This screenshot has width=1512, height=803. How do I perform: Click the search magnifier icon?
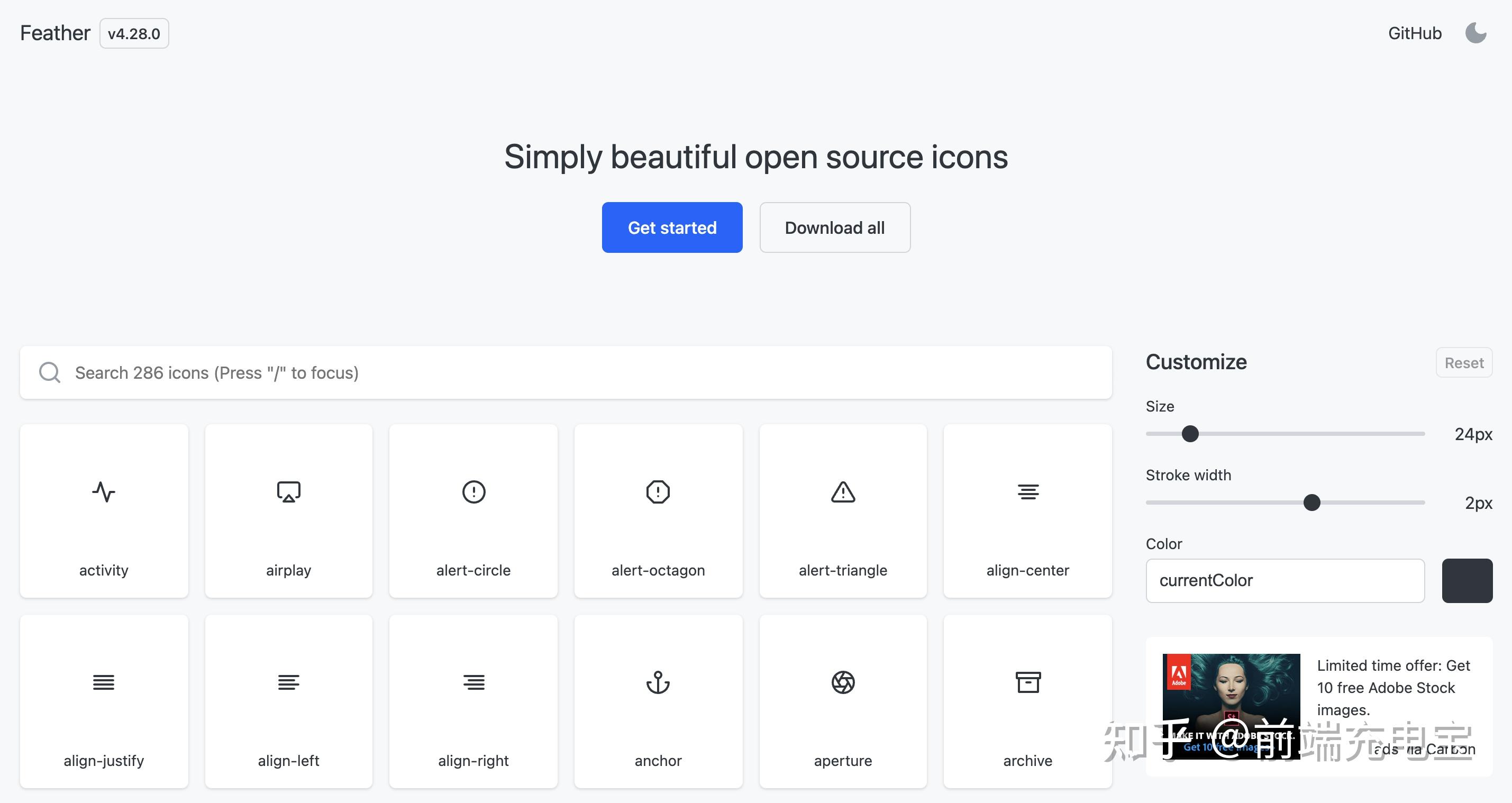pyautogui.click(x=49, y=372)
